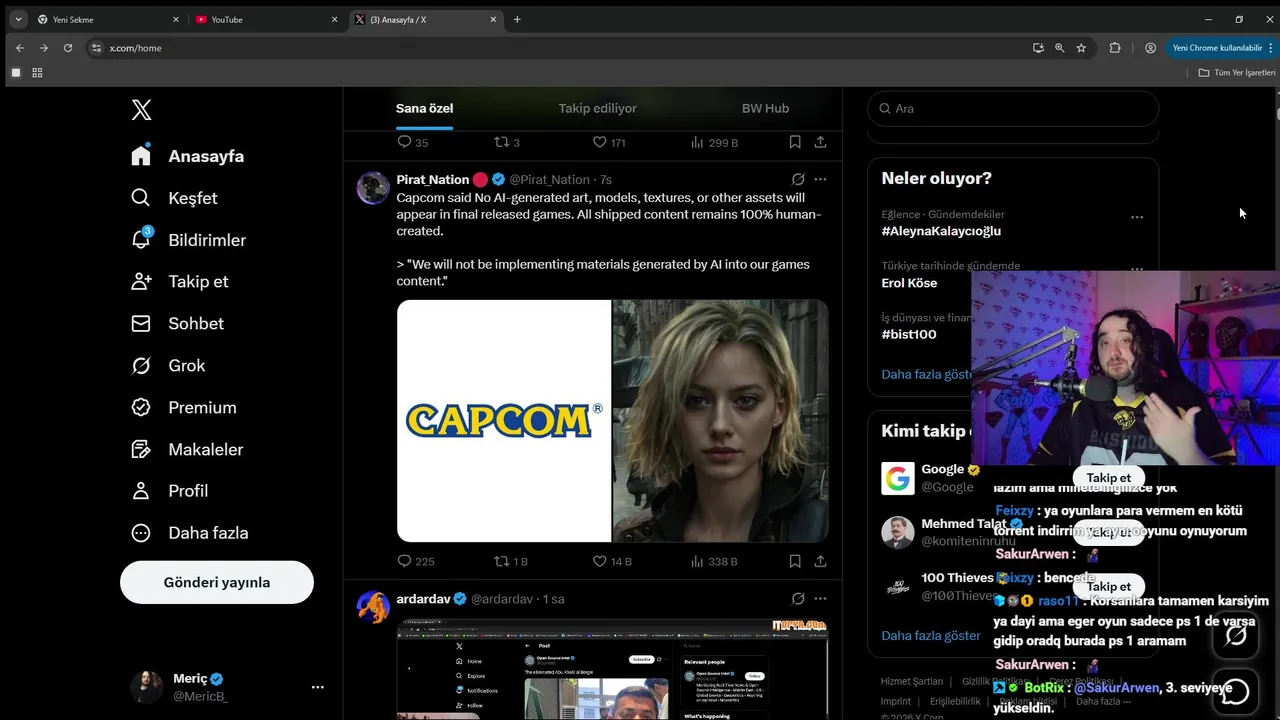Go back in Chrome
The height and width of the screenshot is (720, 1280).
pyautogui.click(x=19, y=47)
